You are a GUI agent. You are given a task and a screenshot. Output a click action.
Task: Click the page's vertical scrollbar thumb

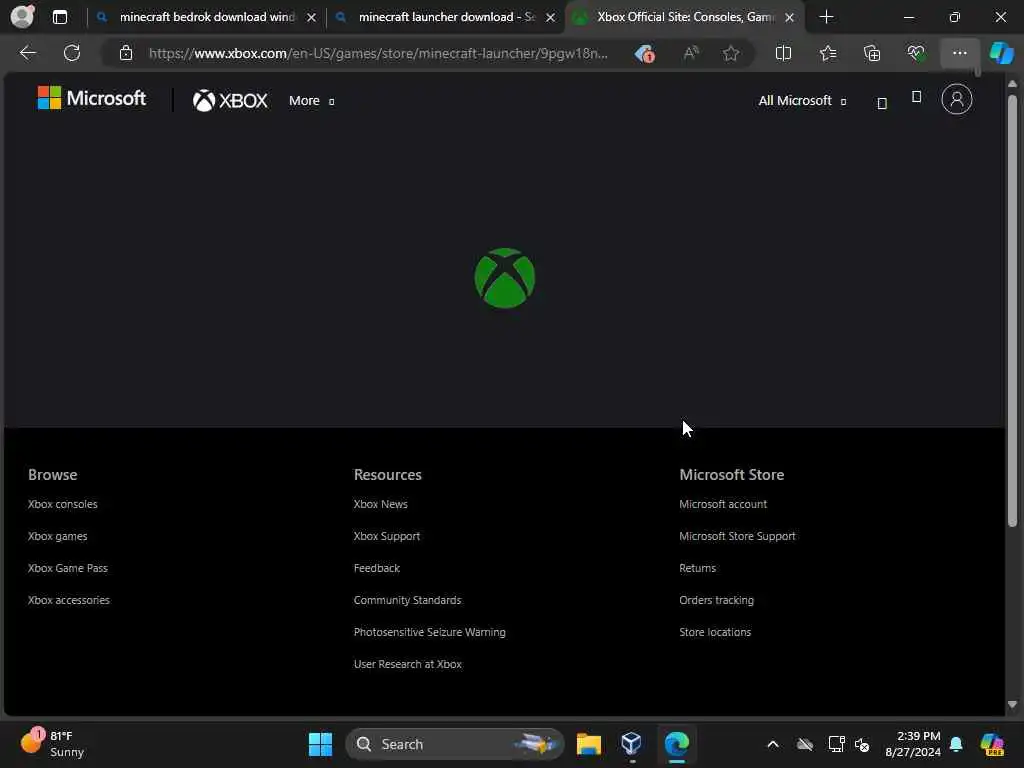pos(1012,310)
